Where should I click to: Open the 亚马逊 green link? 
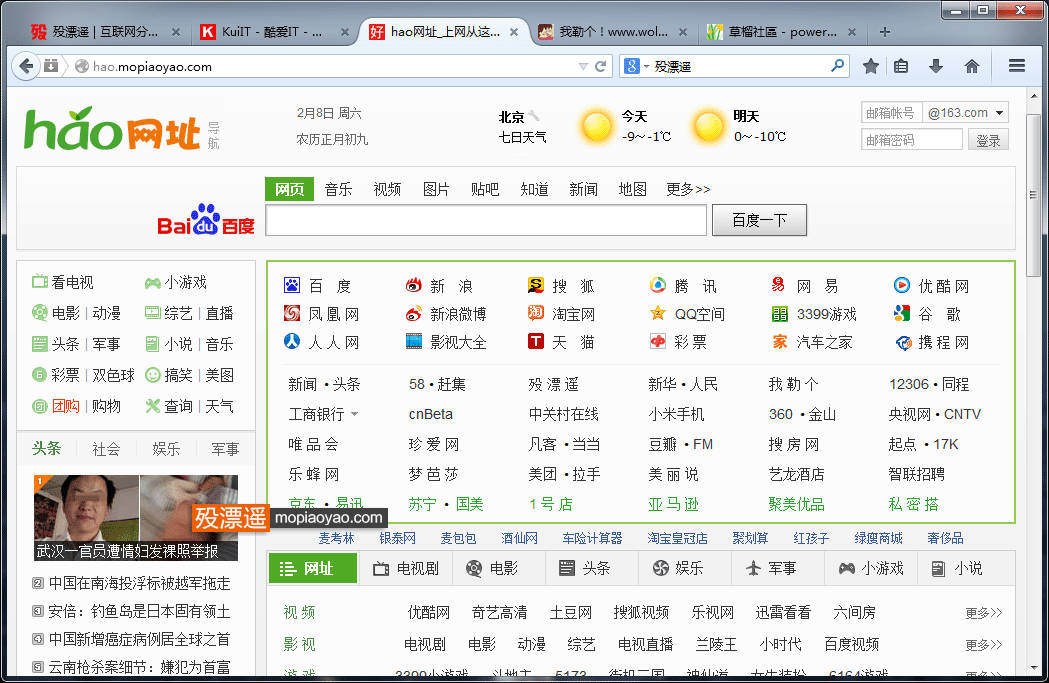tap(673, 504)
